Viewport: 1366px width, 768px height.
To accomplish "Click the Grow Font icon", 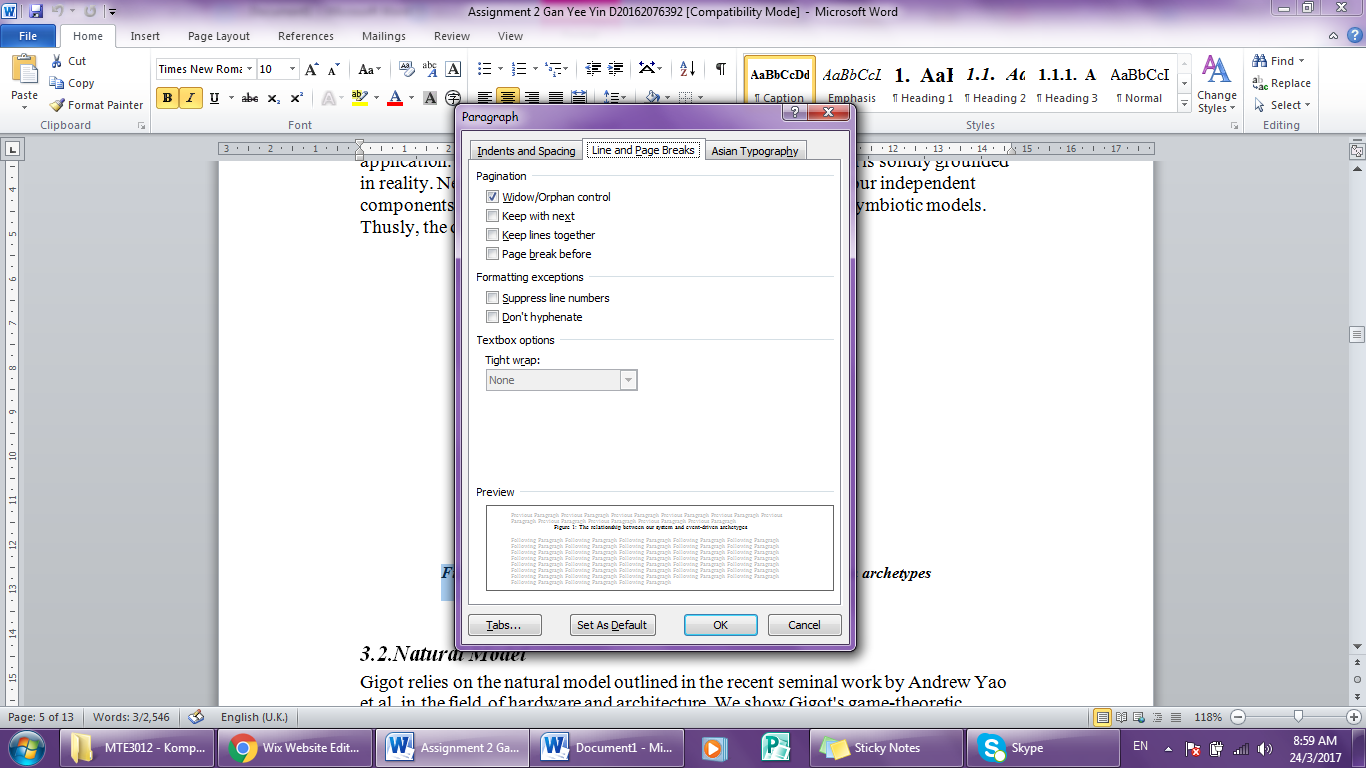I will (312, 69).
